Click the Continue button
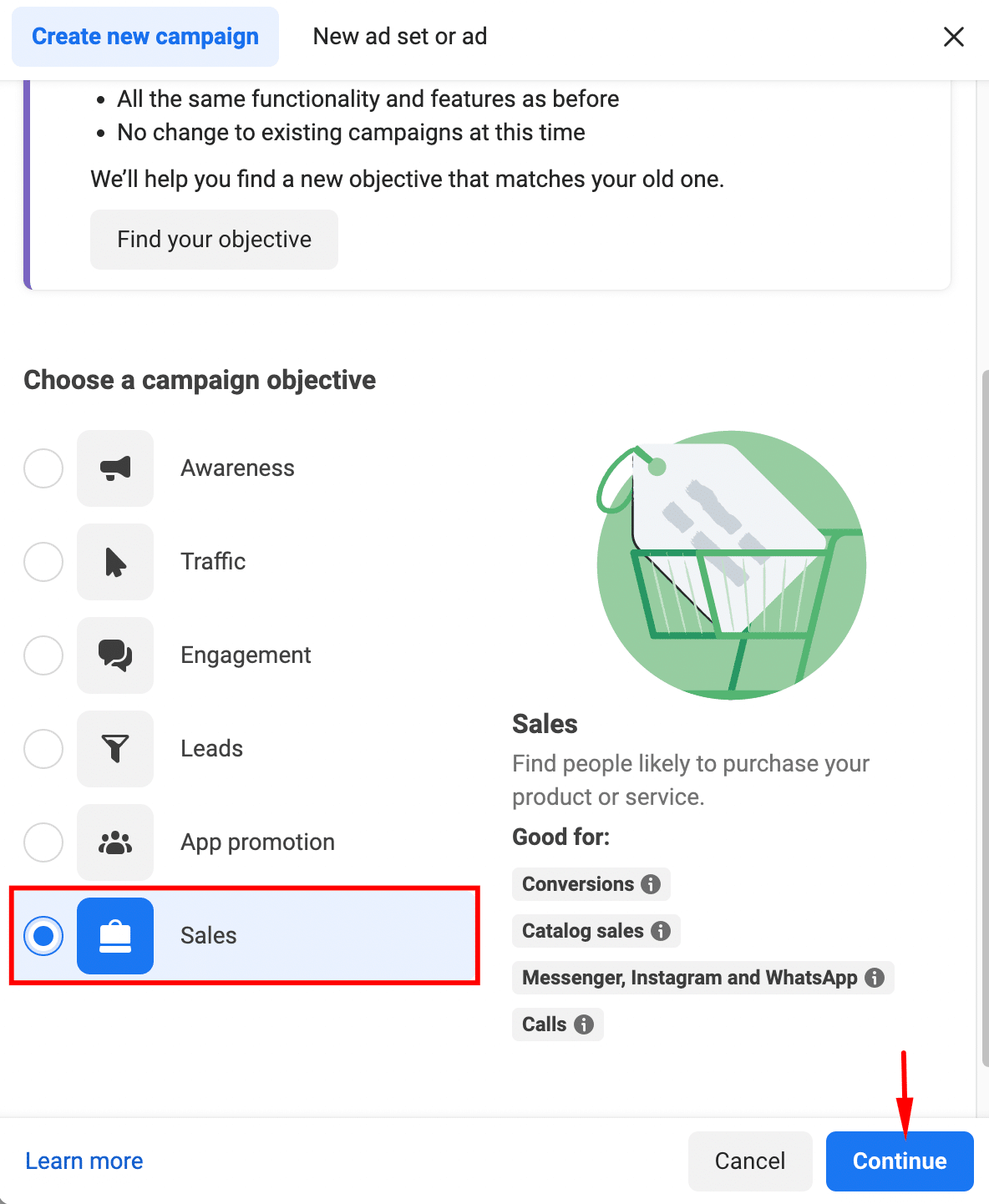The width and height of the screenshot is (989, 1204). click(900, 1161)
